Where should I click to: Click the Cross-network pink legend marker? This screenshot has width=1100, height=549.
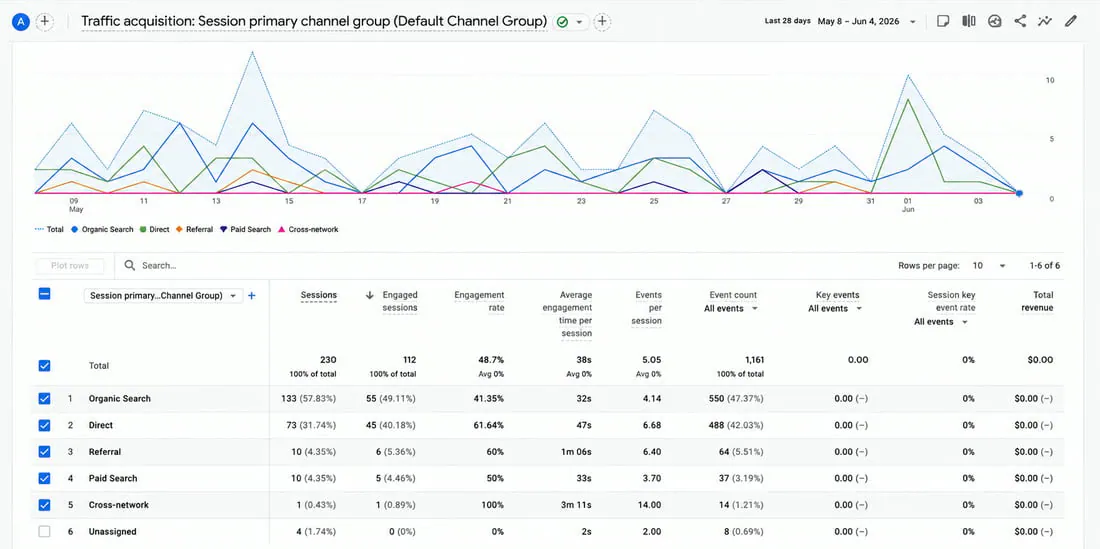282,229
